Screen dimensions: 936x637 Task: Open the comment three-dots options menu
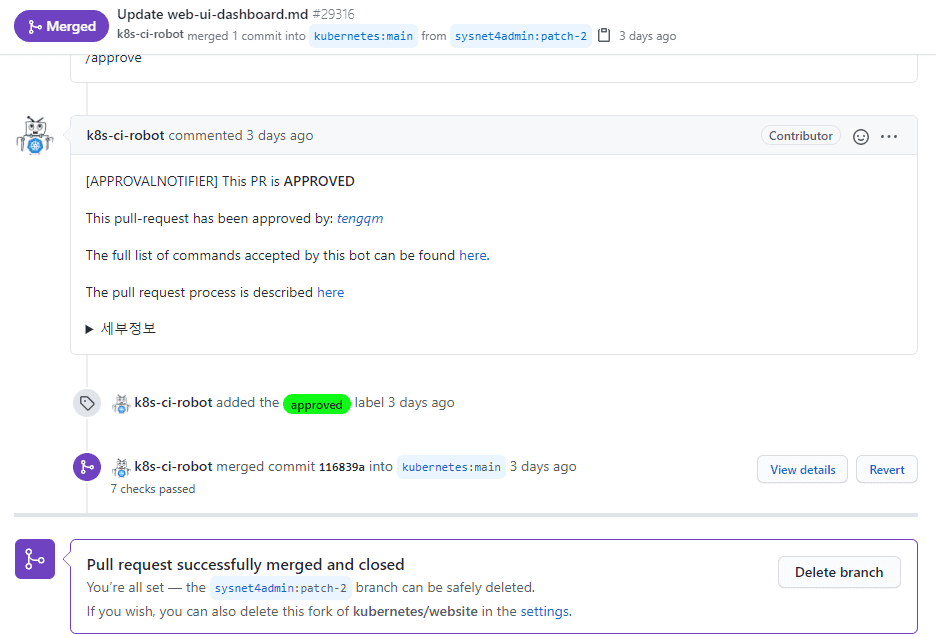point(889,137)
